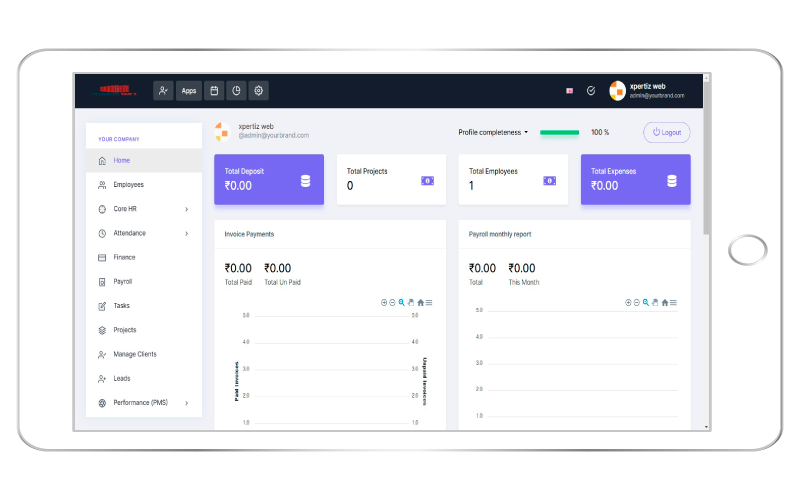
Task: Click the user check icon in top navbar
Action: click(163, 91)
